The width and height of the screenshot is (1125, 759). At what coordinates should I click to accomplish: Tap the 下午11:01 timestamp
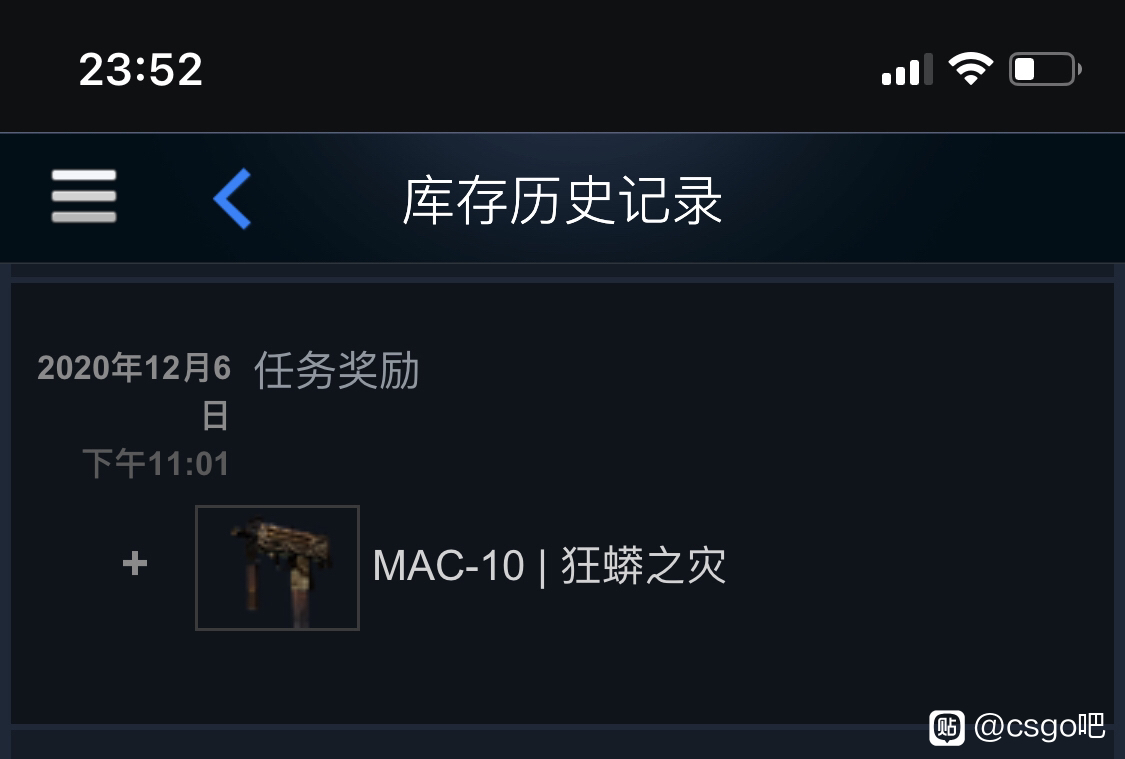(156, 463)
